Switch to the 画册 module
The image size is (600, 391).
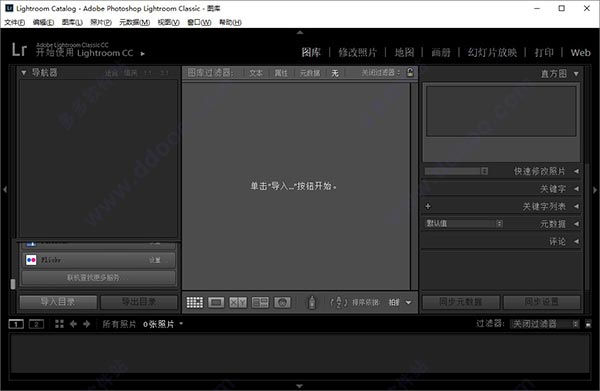click(x=441, y=52)
